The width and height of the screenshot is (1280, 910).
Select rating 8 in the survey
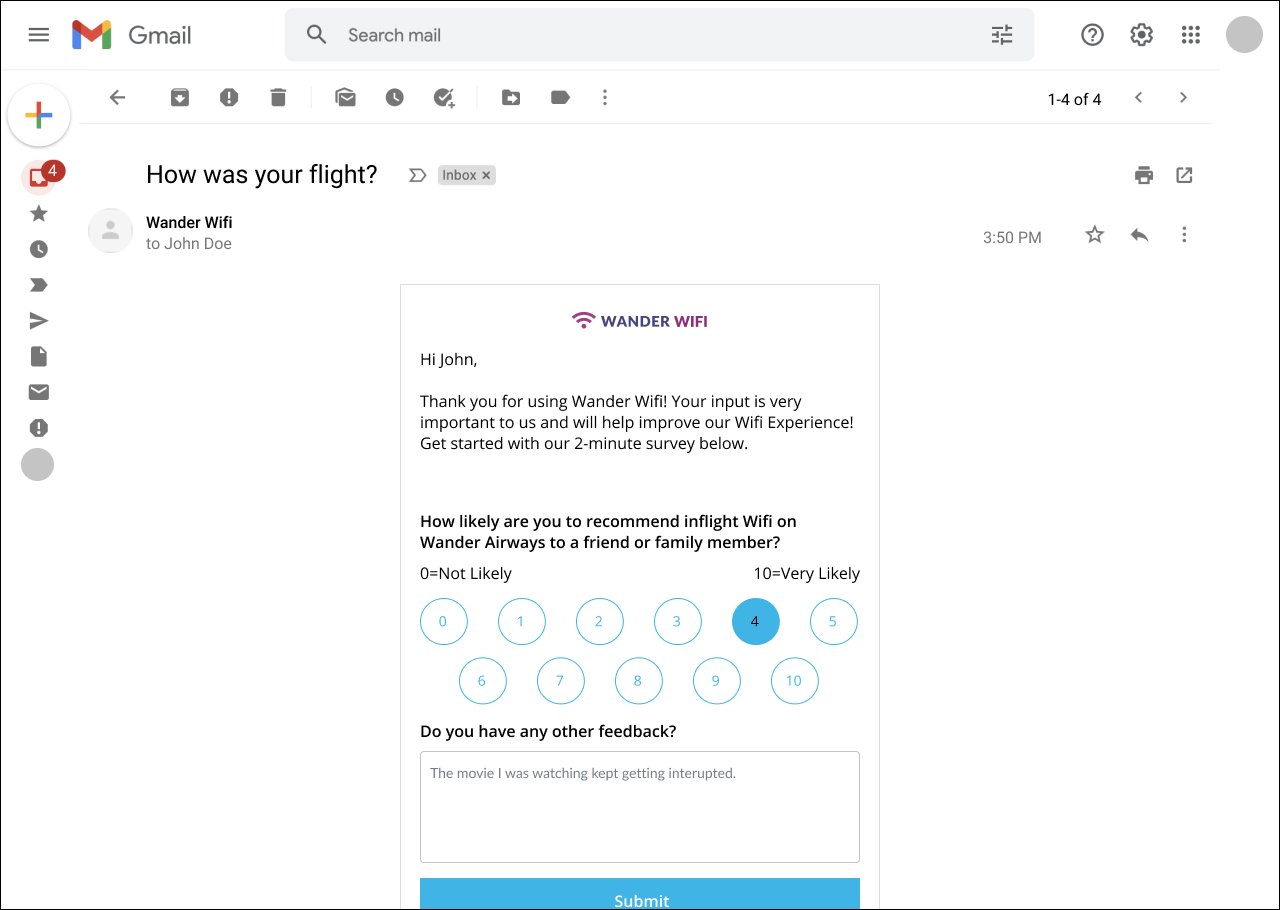tap(638, 681)
